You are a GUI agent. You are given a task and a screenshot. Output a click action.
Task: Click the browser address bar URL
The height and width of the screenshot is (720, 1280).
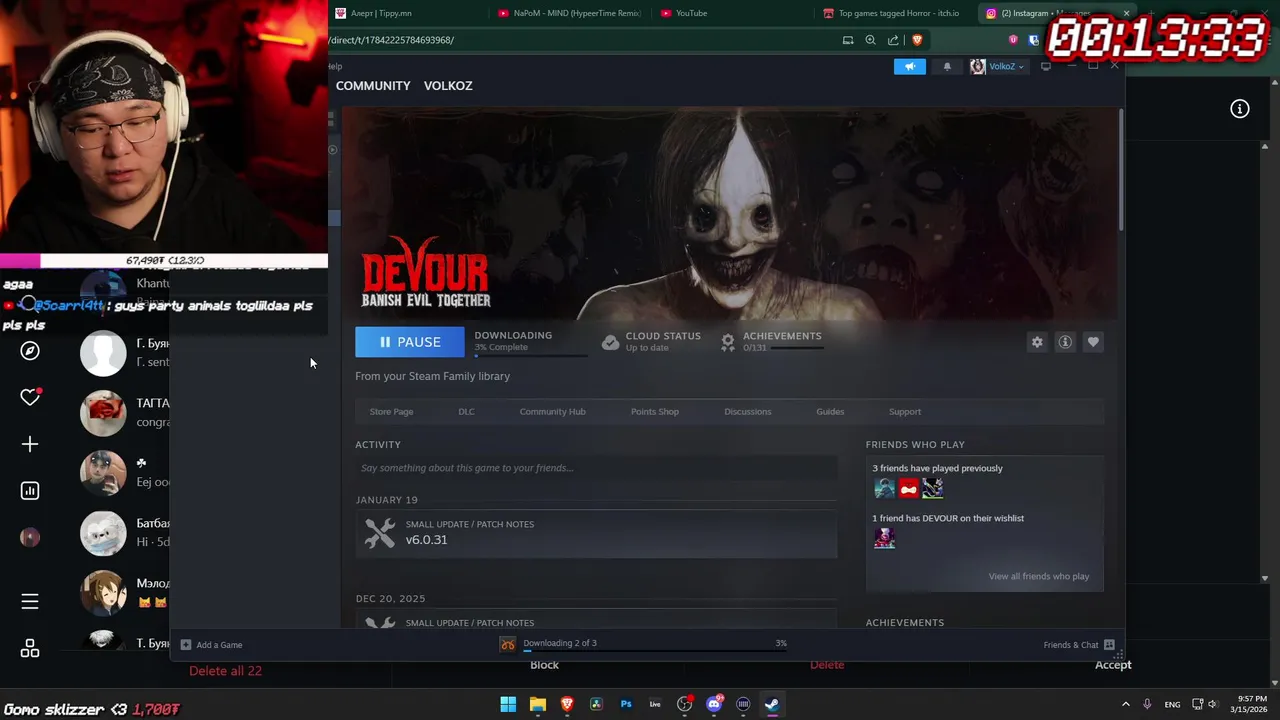[392, 40]
